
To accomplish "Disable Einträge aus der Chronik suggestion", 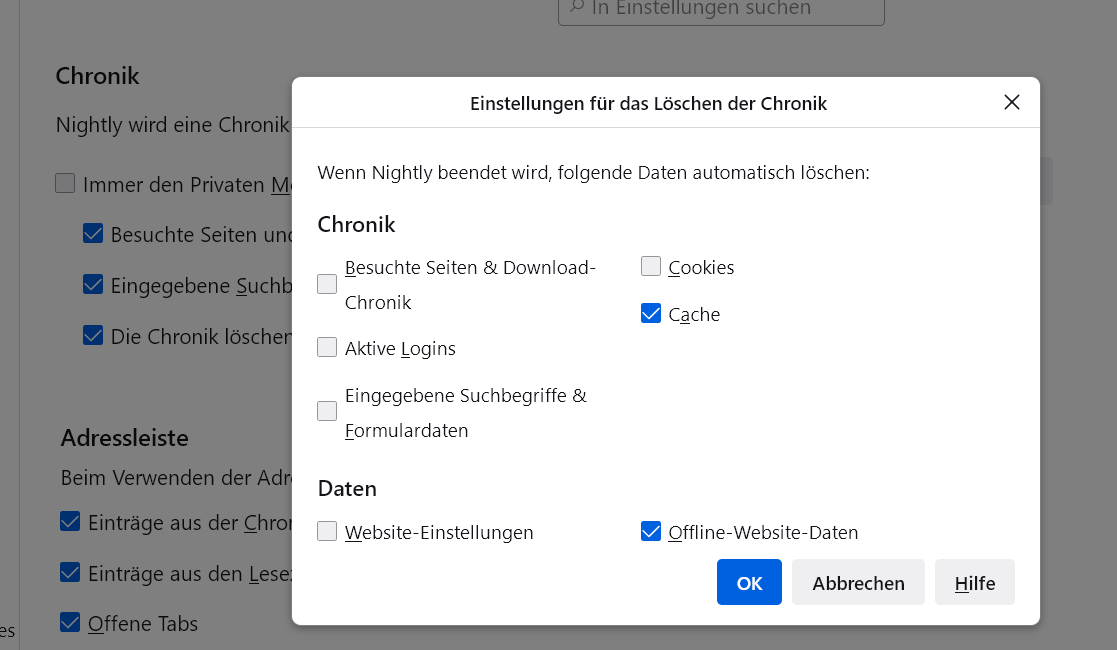I will click(70, 522).
